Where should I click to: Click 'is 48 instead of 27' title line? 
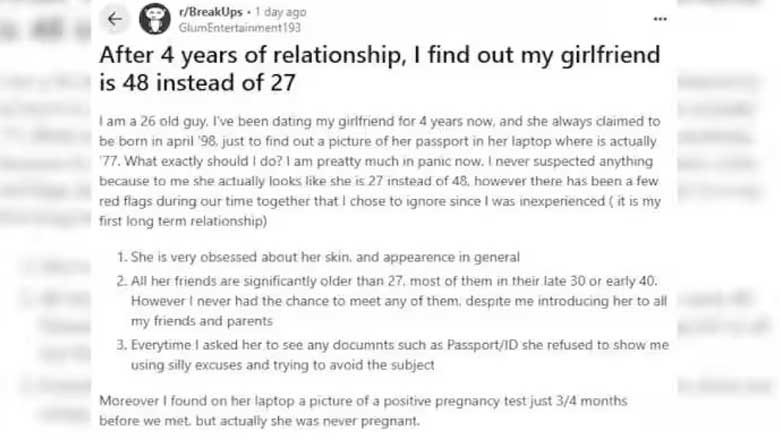197,83
